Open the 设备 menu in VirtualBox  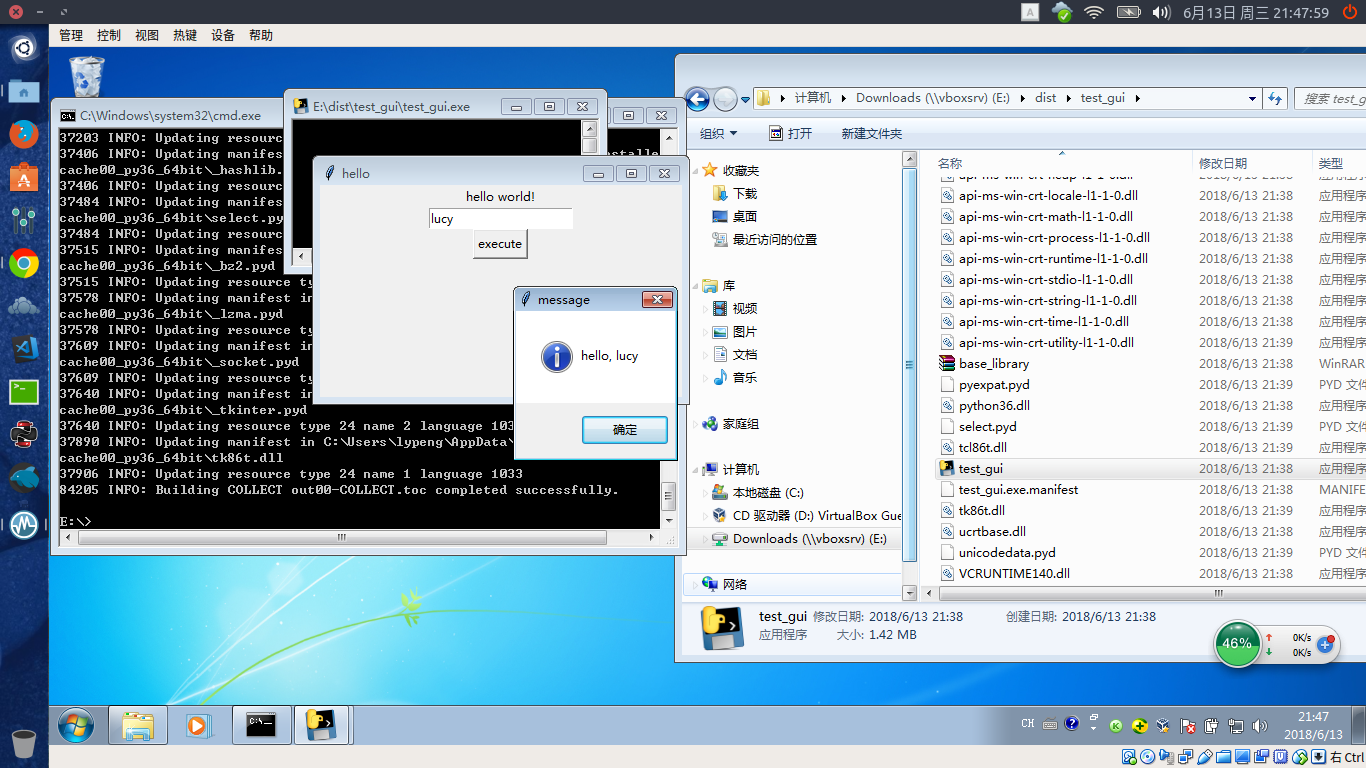point(223,35)
